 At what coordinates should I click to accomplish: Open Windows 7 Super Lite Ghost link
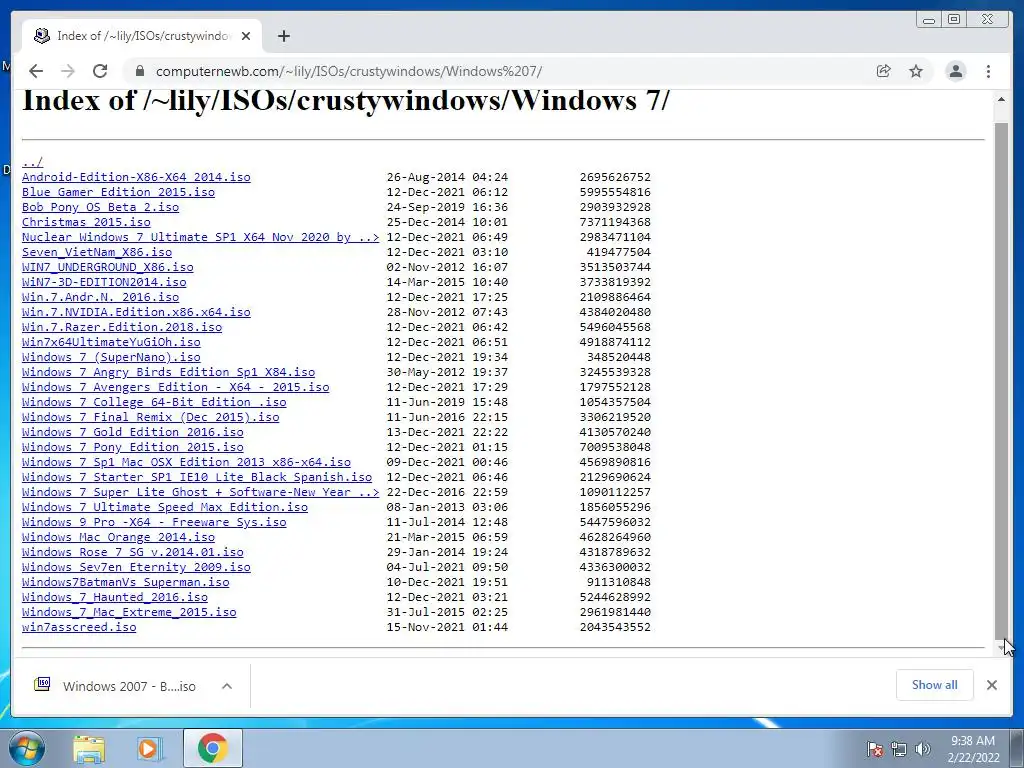[200, 492]
